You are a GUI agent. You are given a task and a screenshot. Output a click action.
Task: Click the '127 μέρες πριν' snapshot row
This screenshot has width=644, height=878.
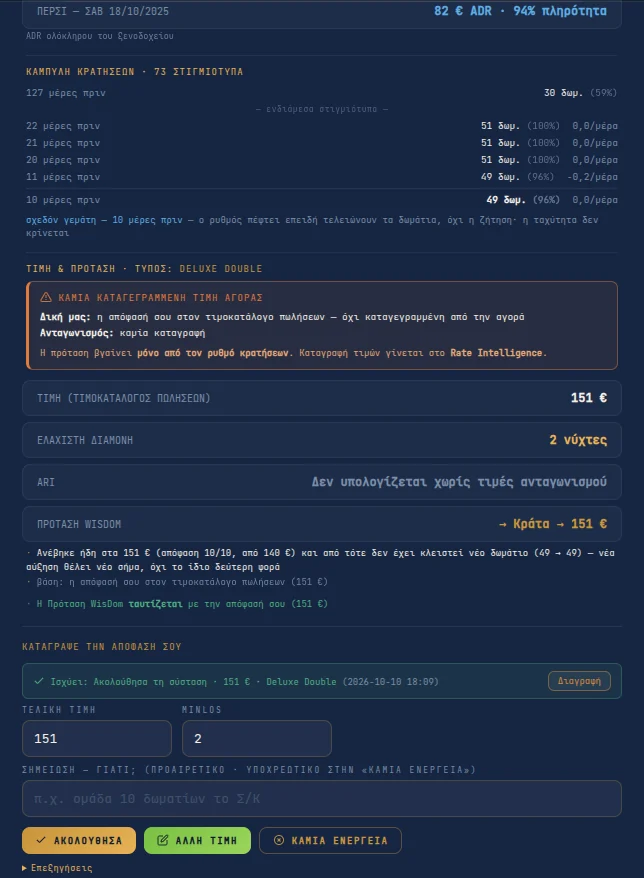click(x=322, y=93)
